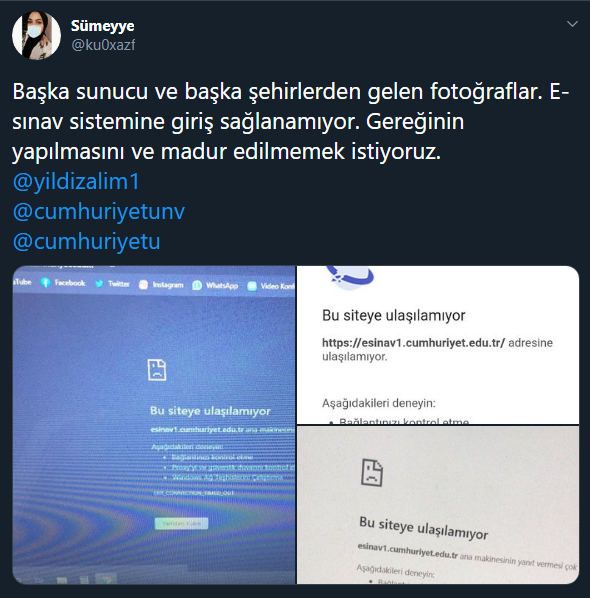Click the Sümeyye display name
590x598 pixels.
click(x=102, y=26)
